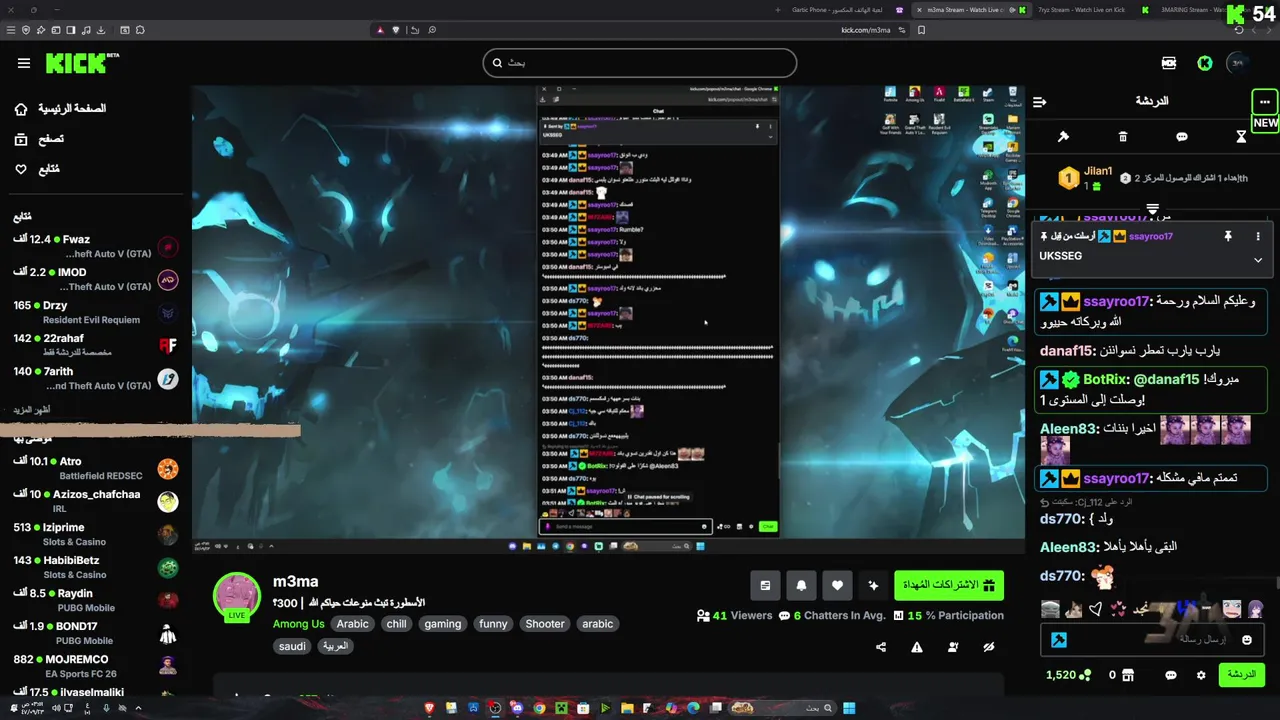Screen dimensions: 1280x720
Task: Open 22rahaf channel in sidebar
Action: click(95, 345)
